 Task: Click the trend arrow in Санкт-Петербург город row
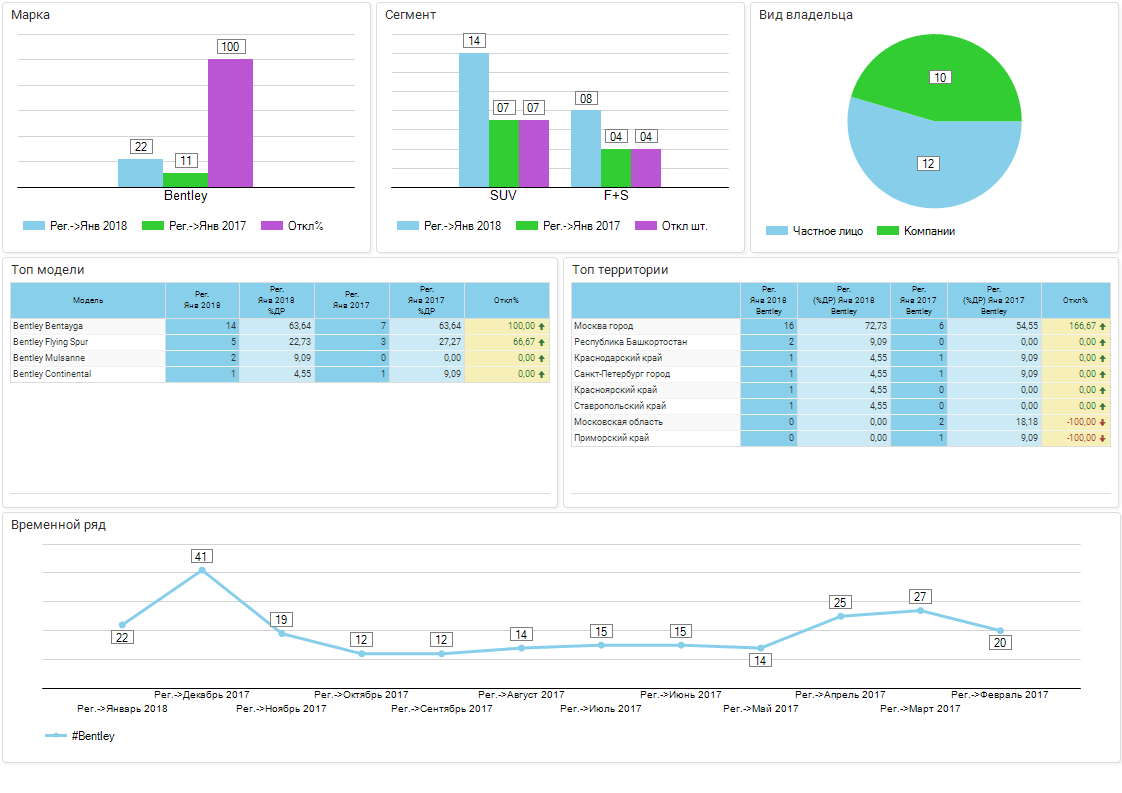(x=1103, y=374)
